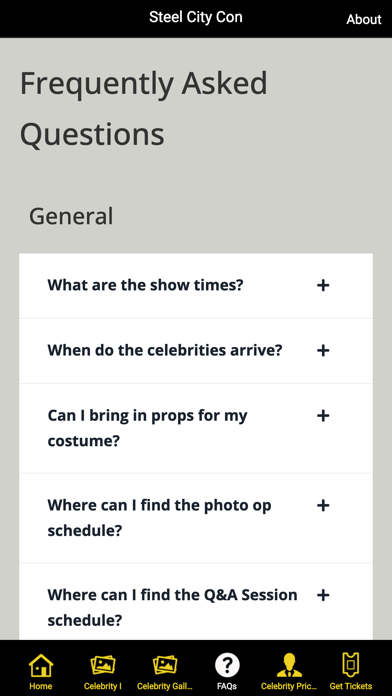Expand plus icon for celebrities arrive question
Screen dimensions: 392x696
coord(323,351)
